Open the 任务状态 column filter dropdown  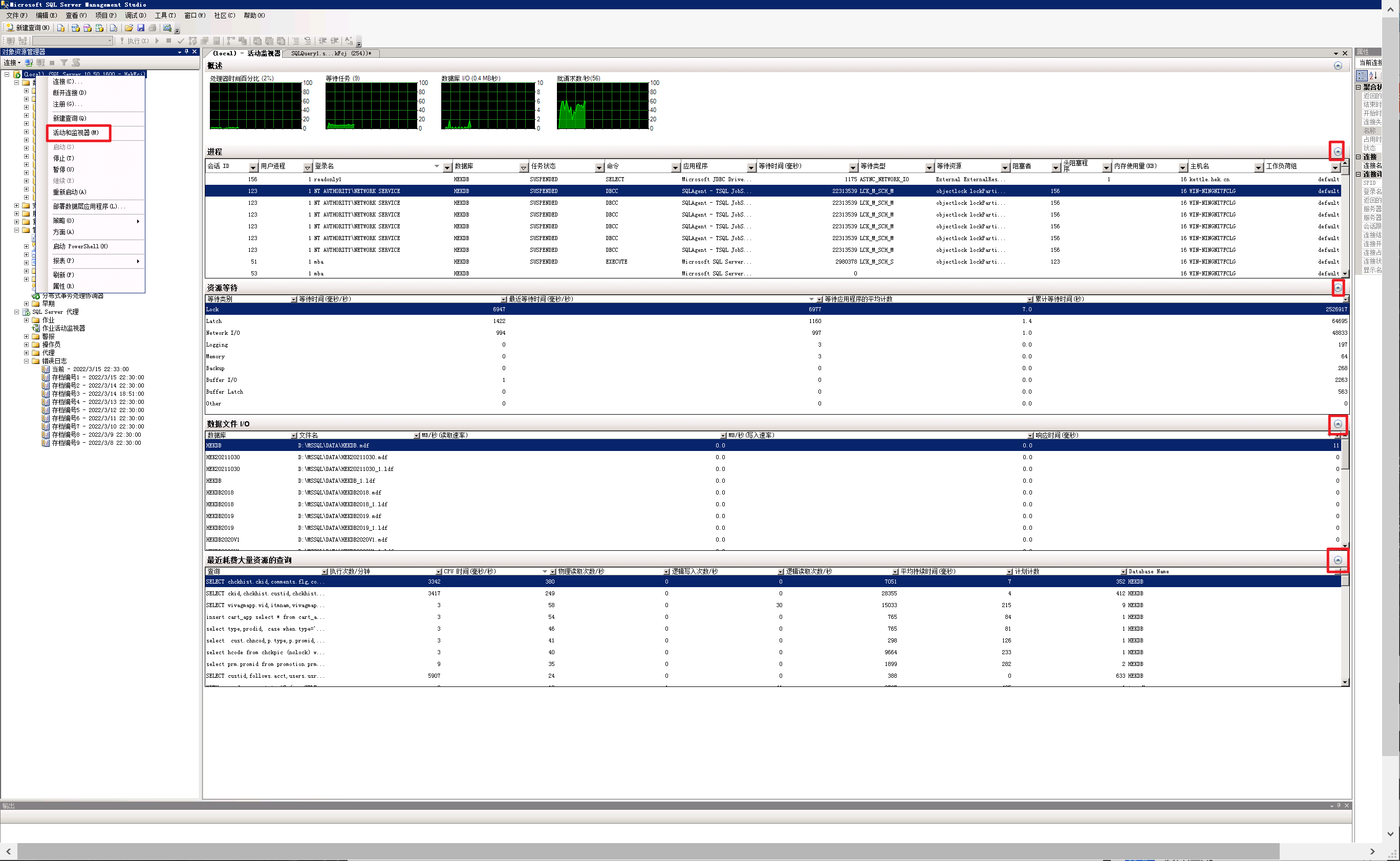click(599, 167)
